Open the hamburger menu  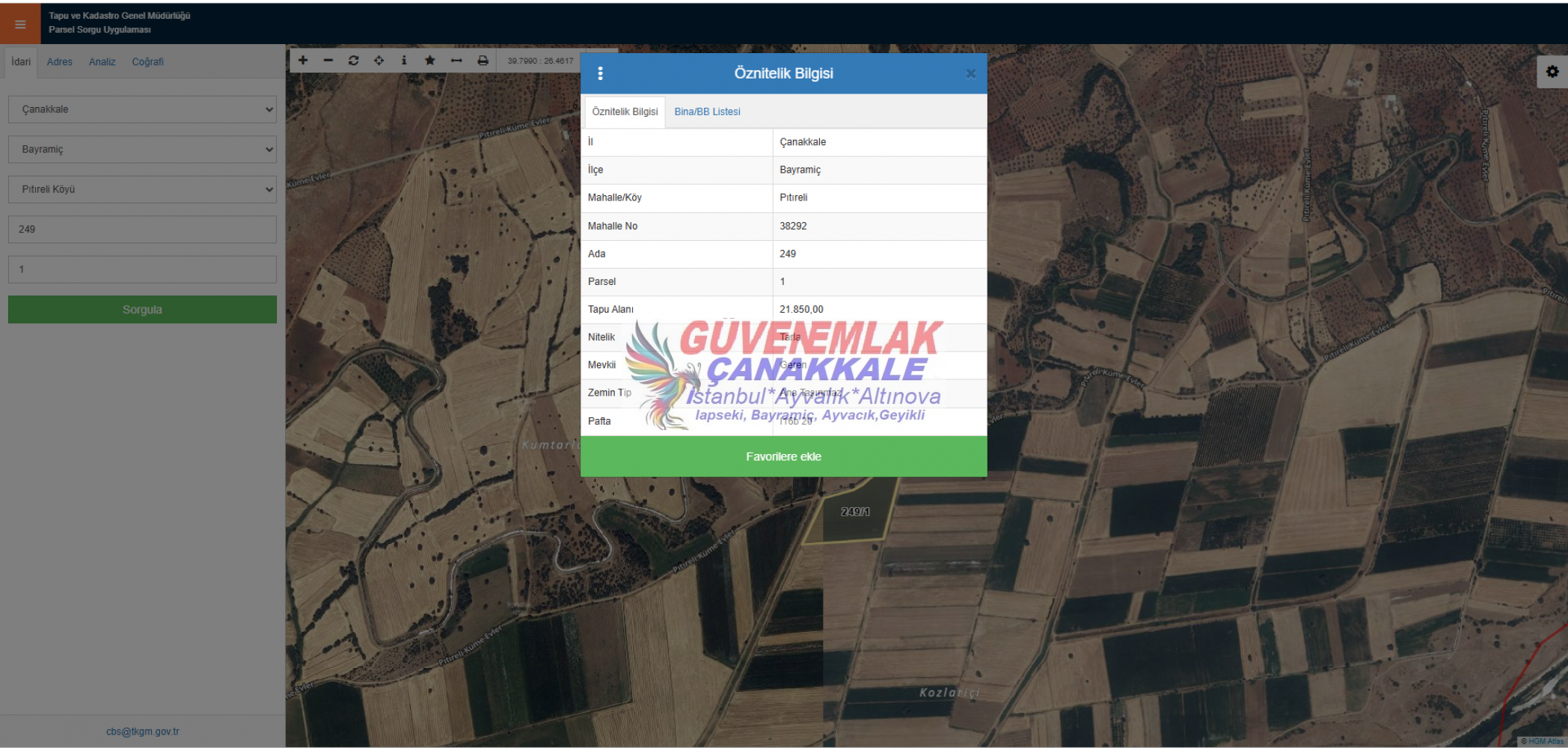tap(20, 24)
